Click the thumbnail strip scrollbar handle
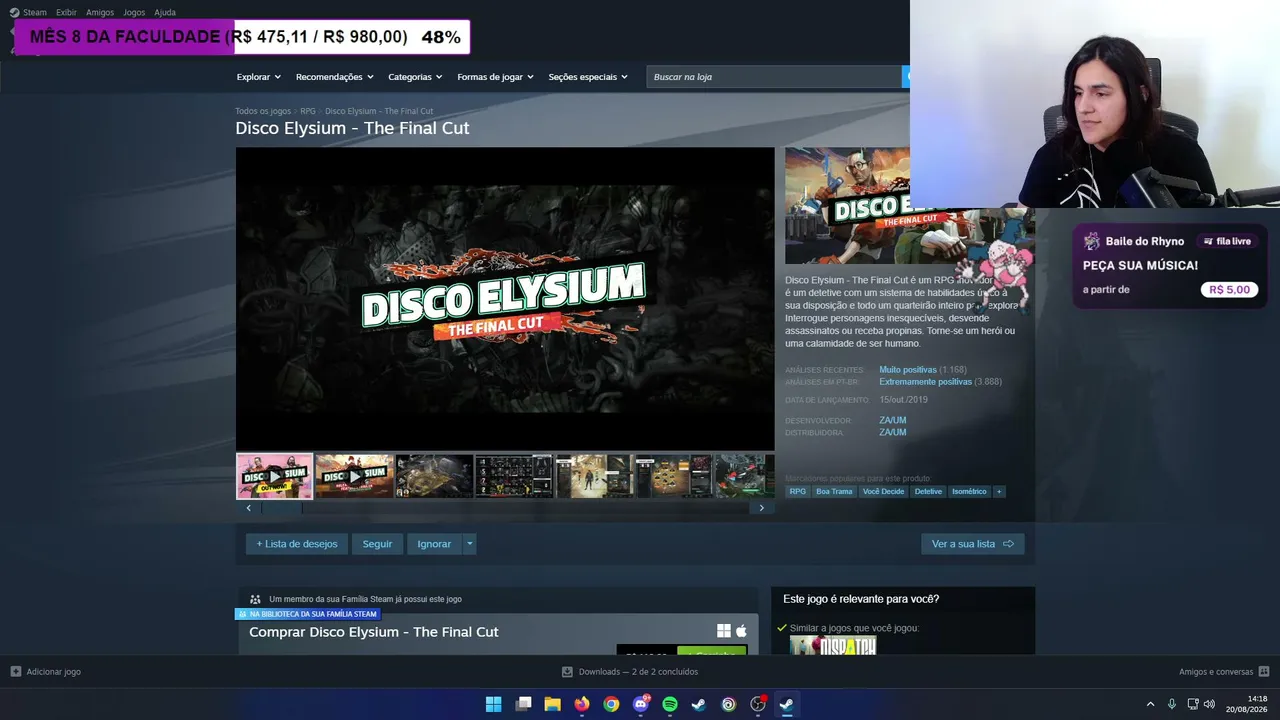The image size is (1280, 720). [x=281, y=508]
